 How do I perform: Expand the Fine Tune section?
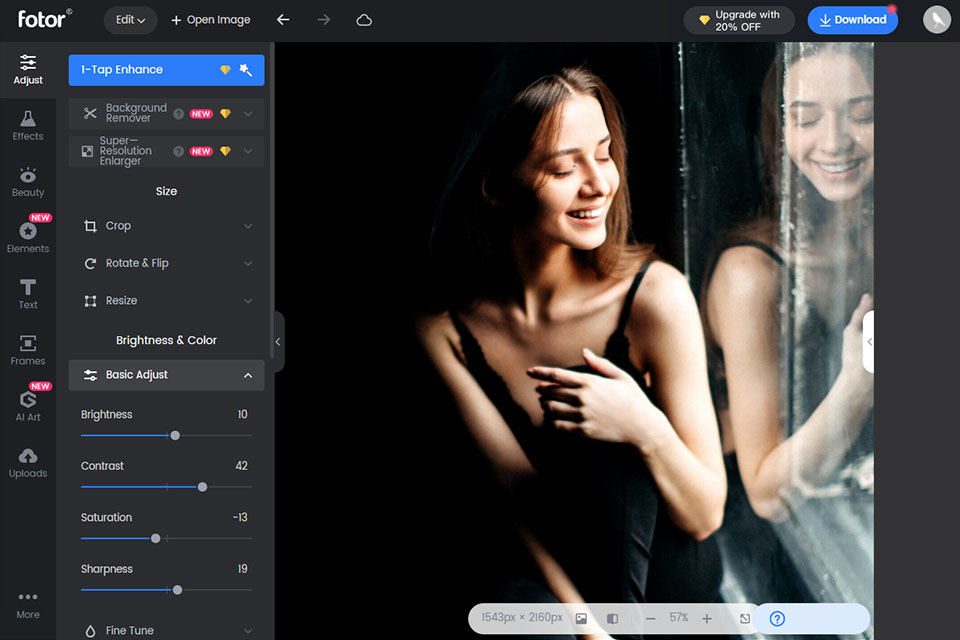coord(248,631)
